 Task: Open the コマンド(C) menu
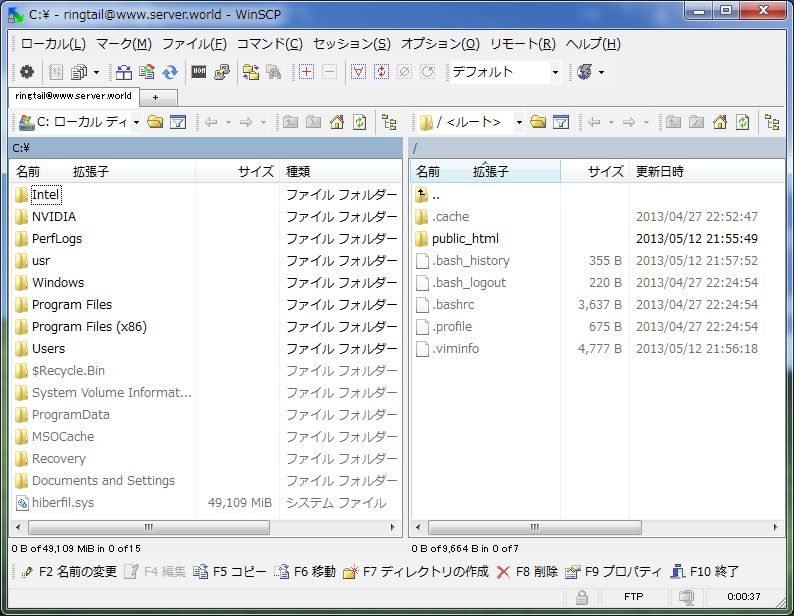(269, 44)
